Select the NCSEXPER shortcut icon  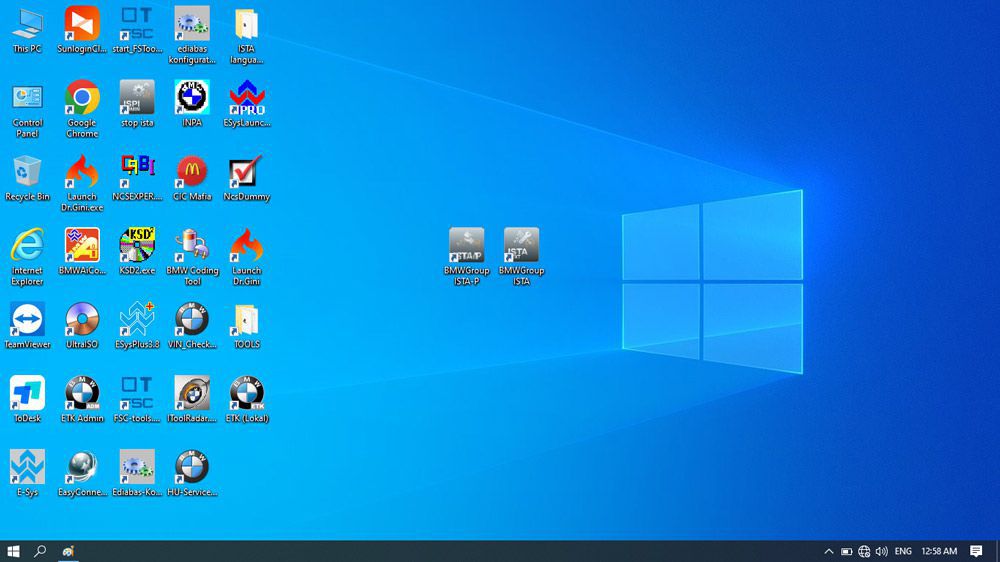(x=137, y=178)
